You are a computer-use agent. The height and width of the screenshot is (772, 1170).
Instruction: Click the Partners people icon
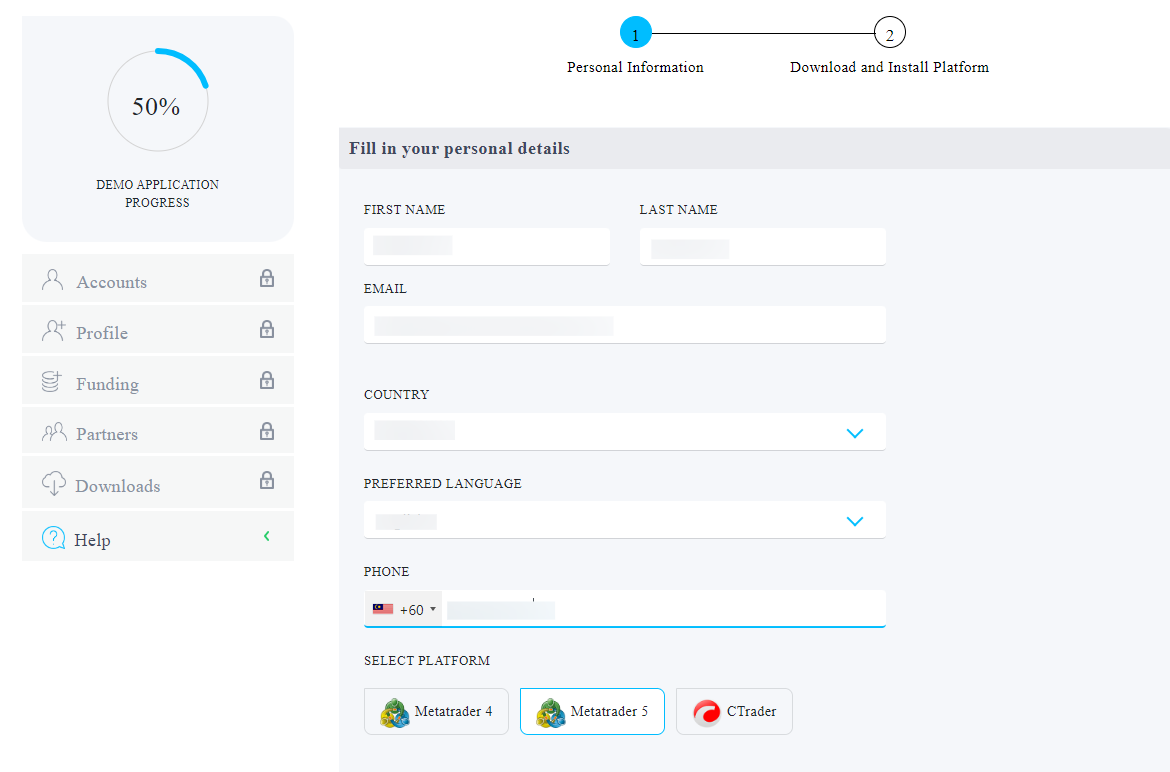[x=53, y=433]
